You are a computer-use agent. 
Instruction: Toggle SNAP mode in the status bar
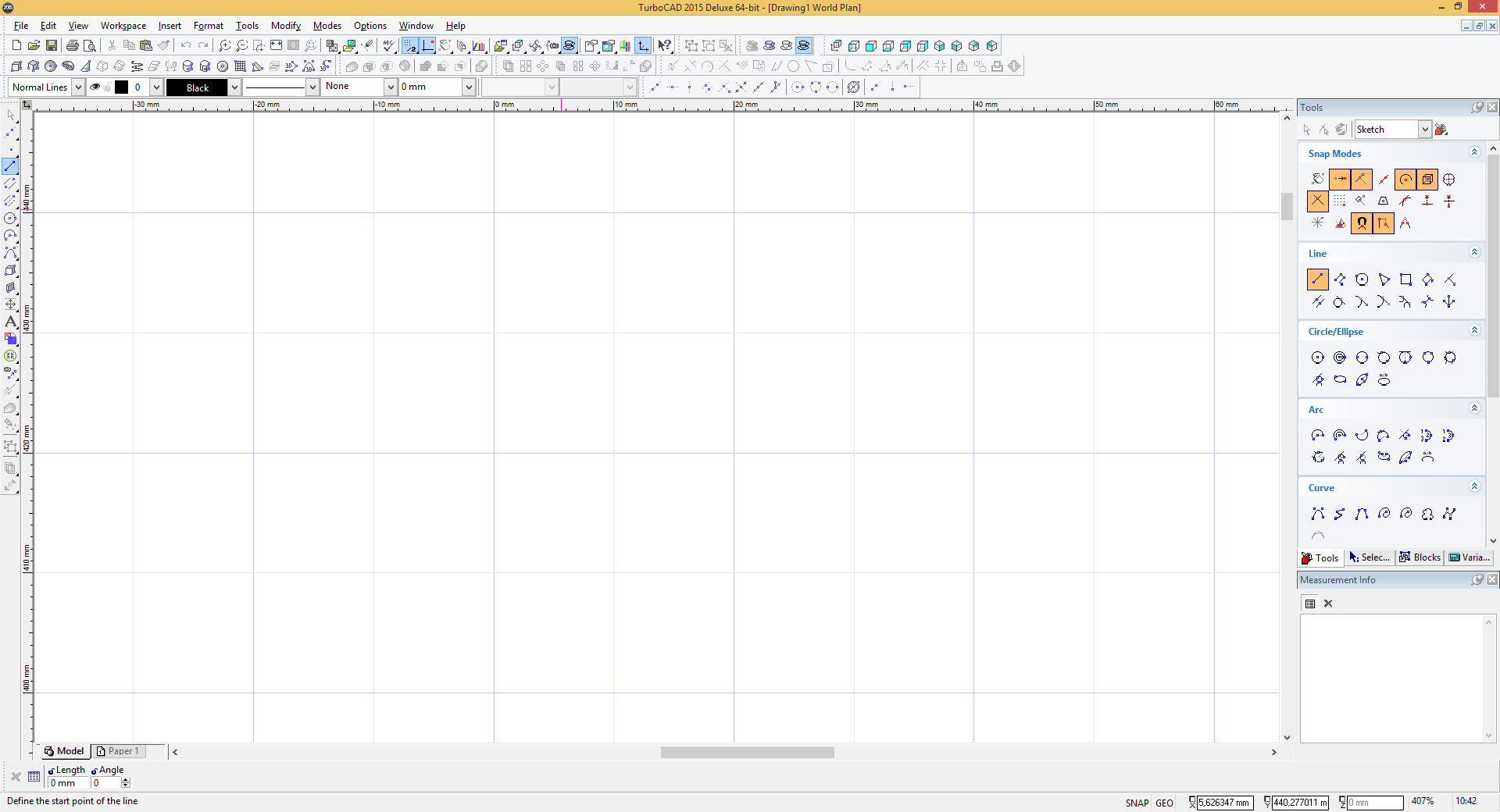point(1137,803)
